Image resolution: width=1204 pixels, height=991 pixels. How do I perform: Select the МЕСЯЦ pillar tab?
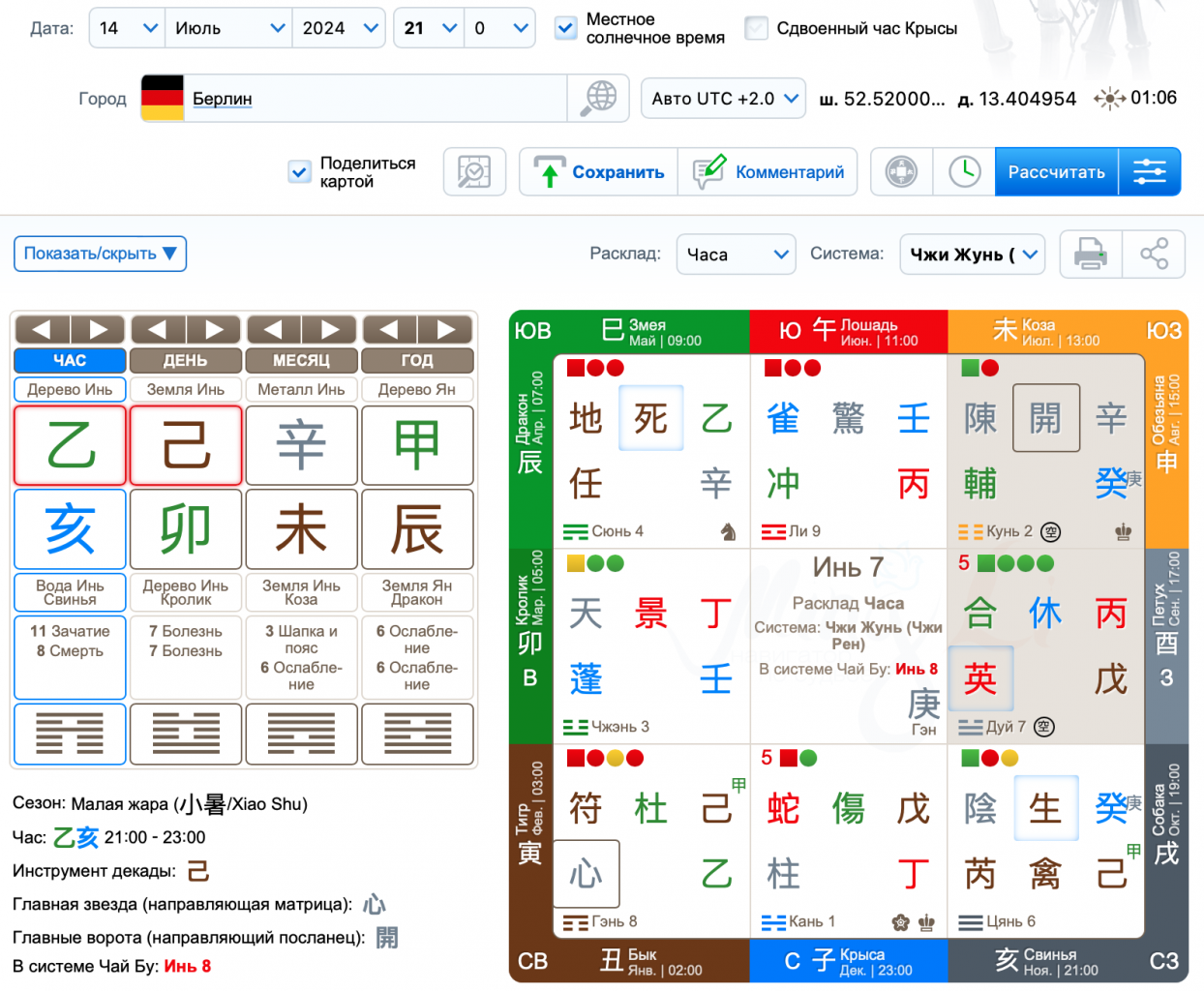tap(301, 360)
